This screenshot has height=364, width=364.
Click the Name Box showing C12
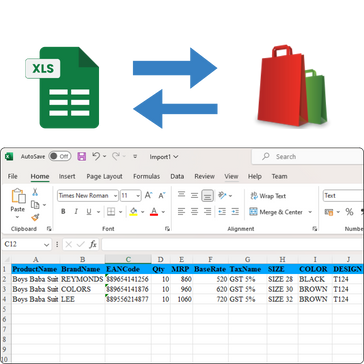click(x=27, y=244)
